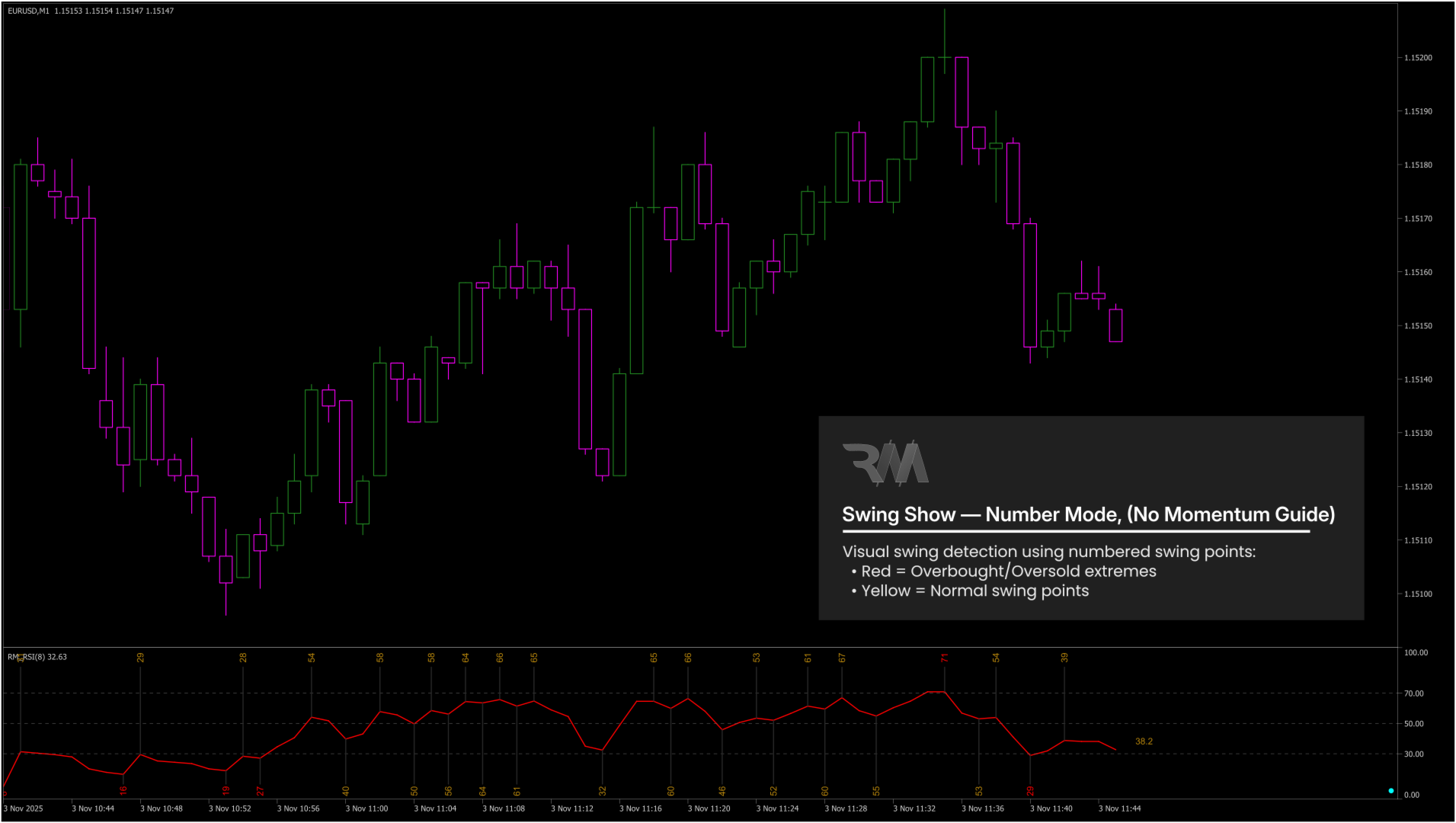Click the swing low number 40
Image resolution: width=1456 pixels, height=823 pixels.
[346, 791]
